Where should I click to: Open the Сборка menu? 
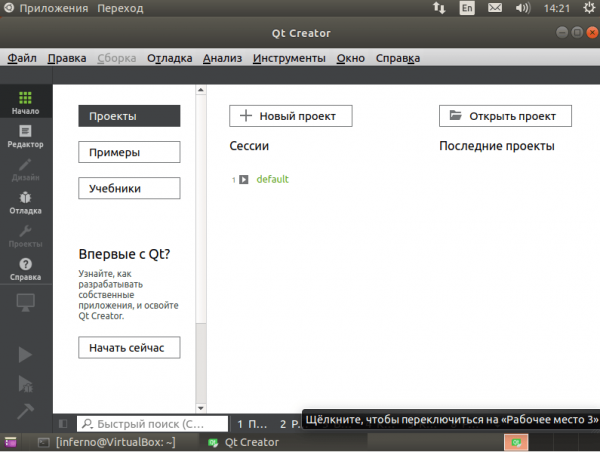(x=117, y=58)
